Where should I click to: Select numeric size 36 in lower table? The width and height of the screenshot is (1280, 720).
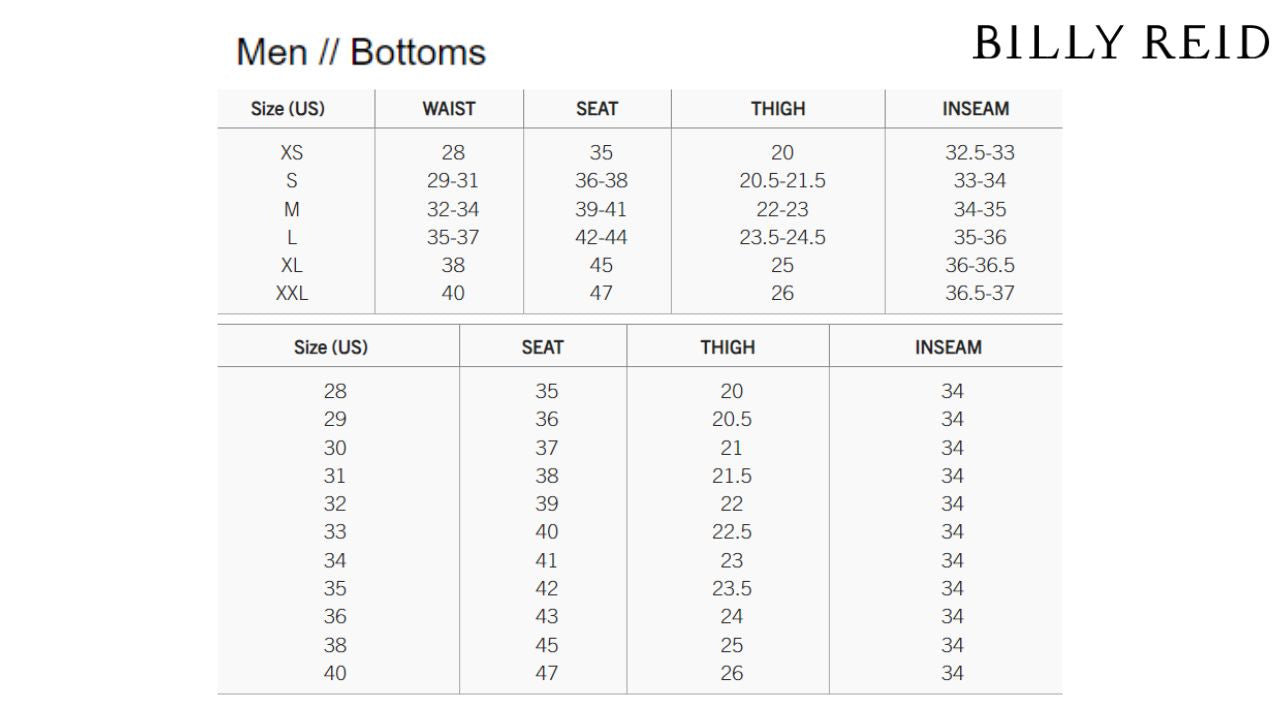tap(335, 616)
